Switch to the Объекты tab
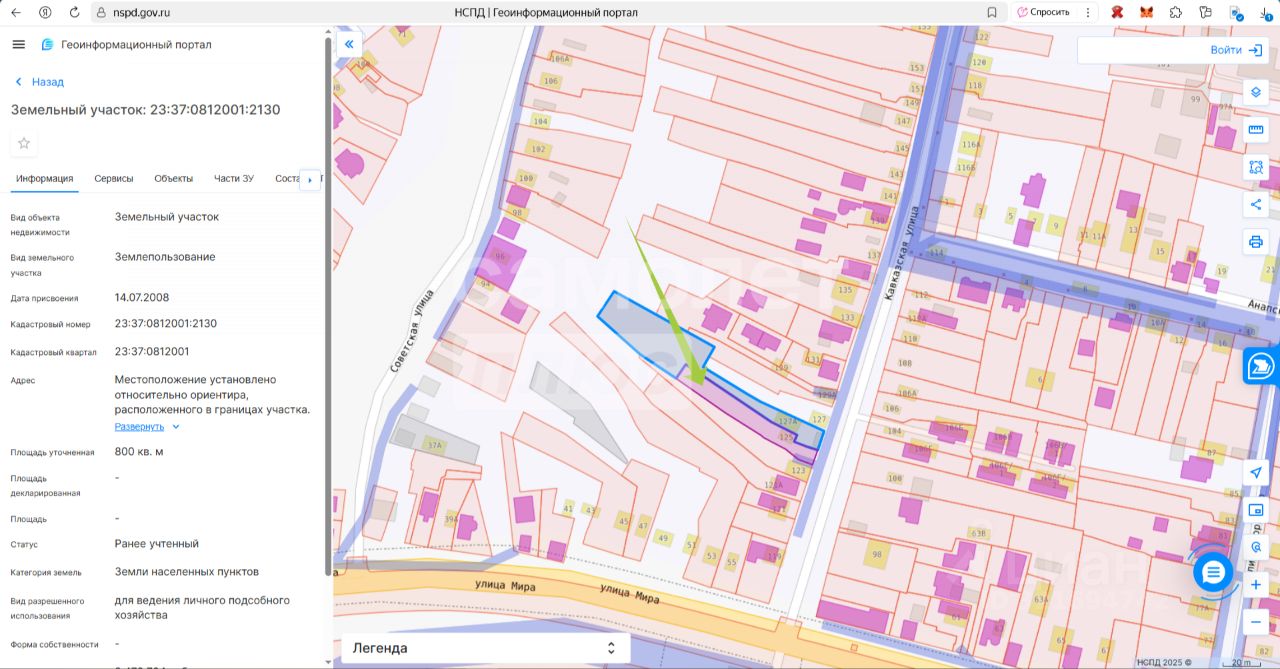The image size is (1280, 669). click(x=174, y=178)
